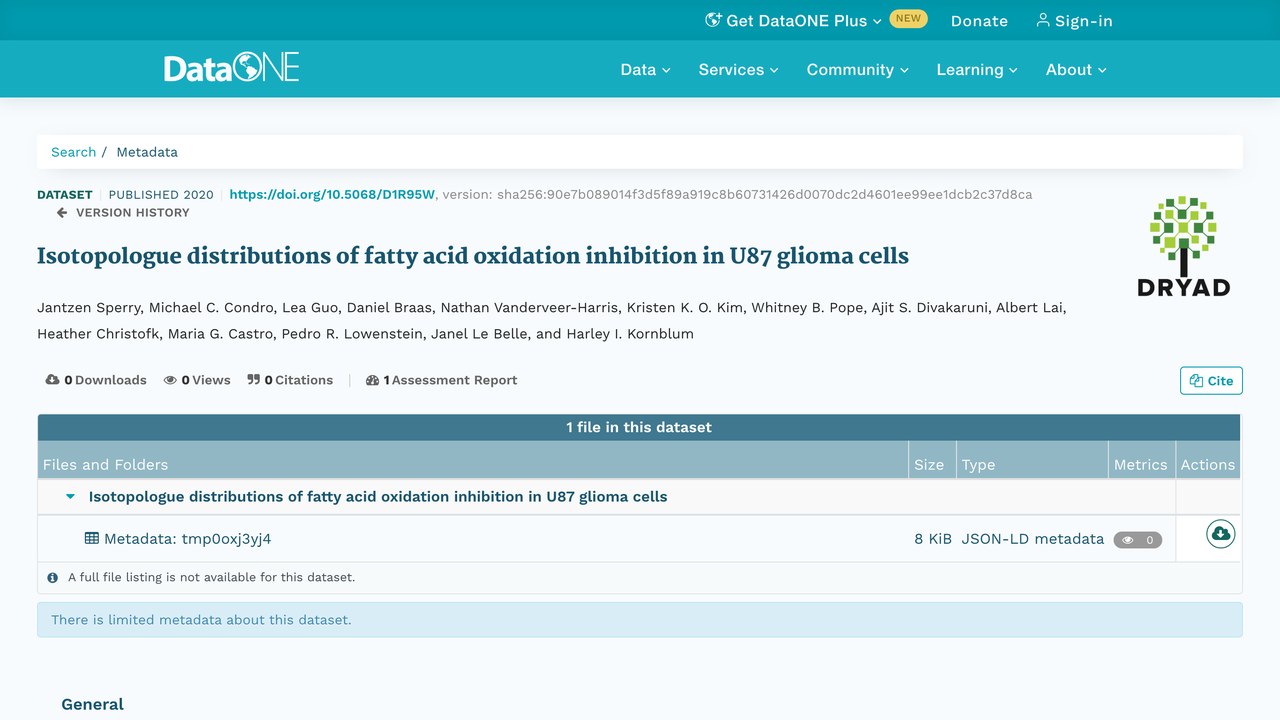Click the DataONE logo
The height and width of the screenshot is (720, 1280).
[x=232, y=68]
